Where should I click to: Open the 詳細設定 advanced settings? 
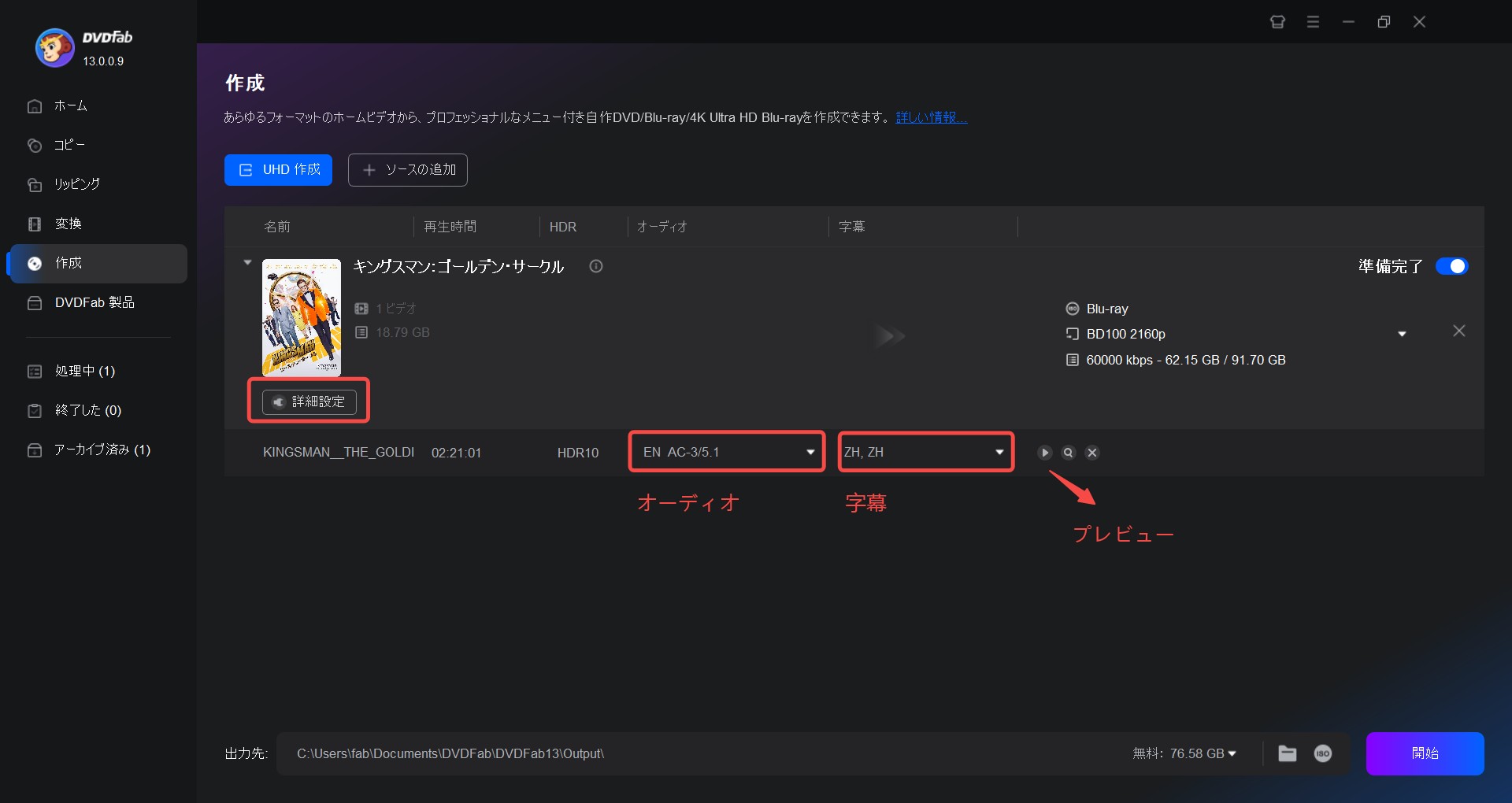[309, 401]
